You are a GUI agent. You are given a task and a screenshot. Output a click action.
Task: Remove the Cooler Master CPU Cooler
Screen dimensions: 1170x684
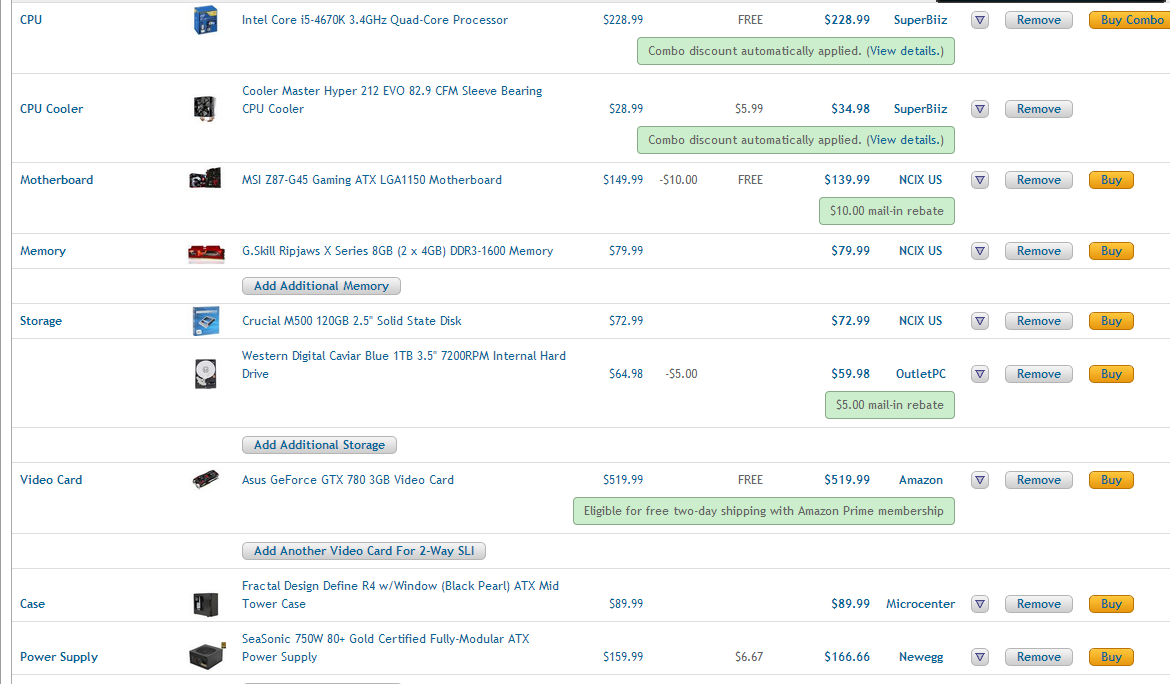click(x=1039, y=109)
